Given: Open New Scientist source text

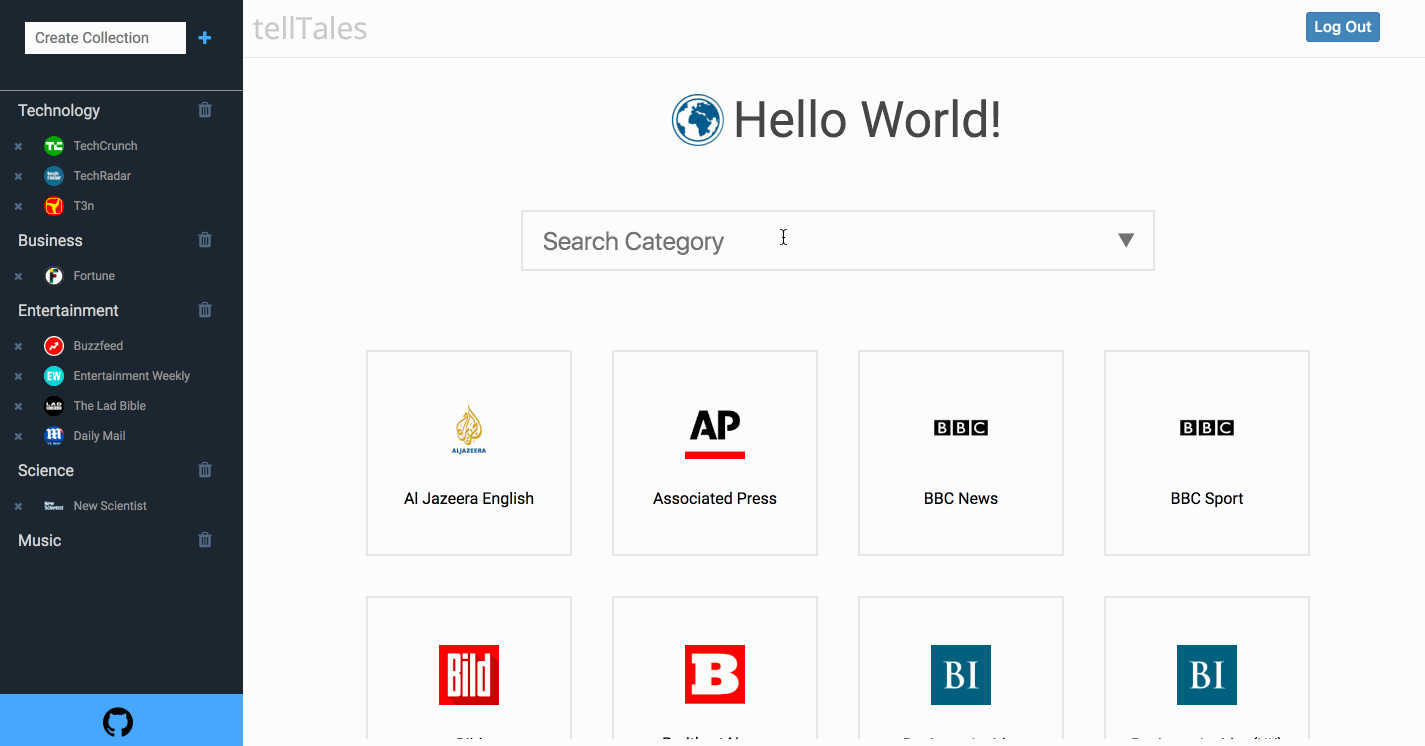Looking at the screenshot, I should (x=110, y=506).
